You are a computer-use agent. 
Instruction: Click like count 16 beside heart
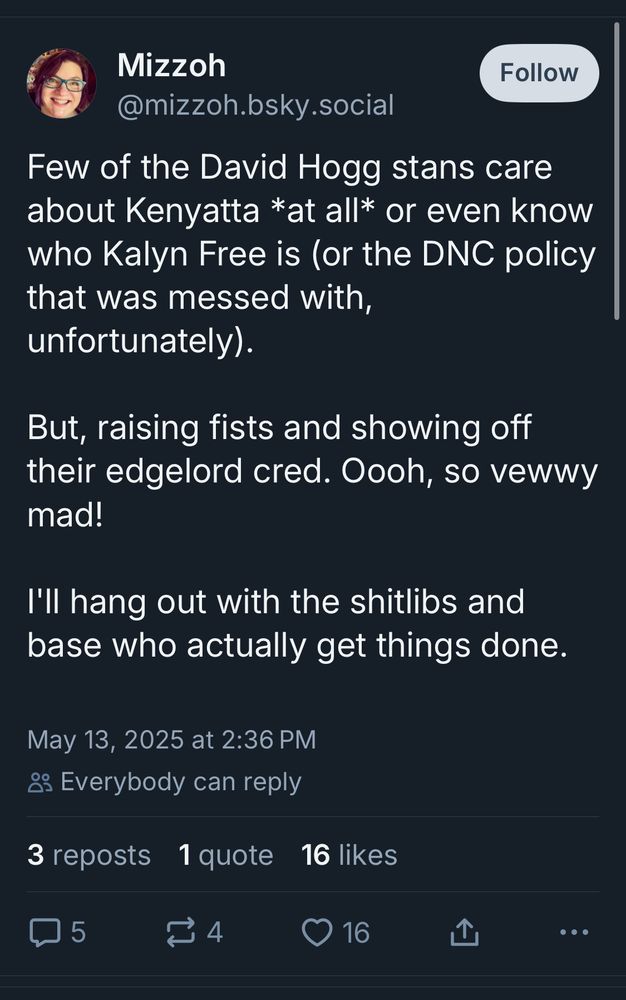point(356,932)
